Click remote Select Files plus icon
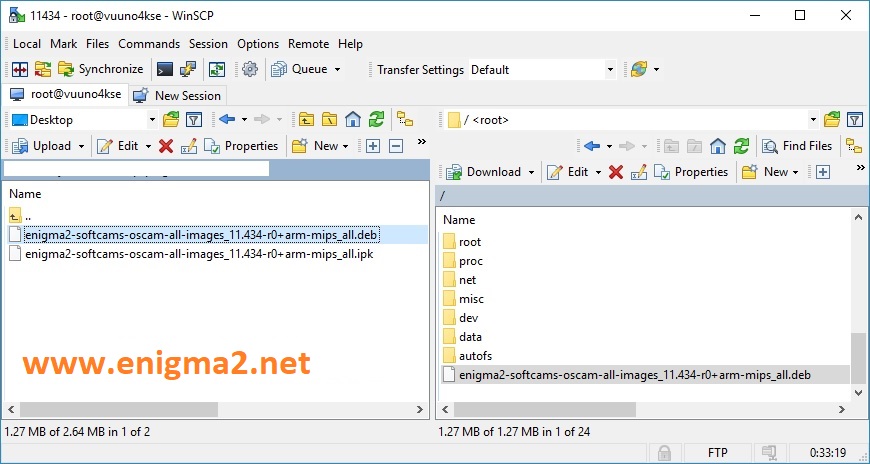The height and width of the screenshot is (464, 870). click(823, 173)
